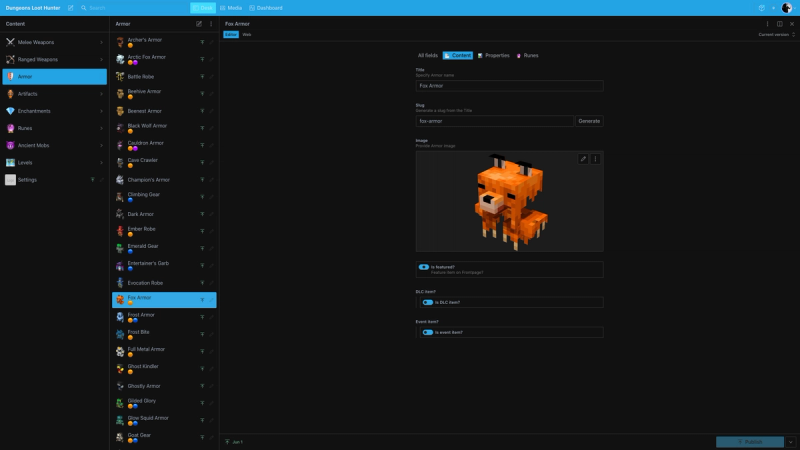Click the new document icon beside Dungeons Loot Hunter
The height and width of the screenshot is (450, 800).
(x=70, y=8)
